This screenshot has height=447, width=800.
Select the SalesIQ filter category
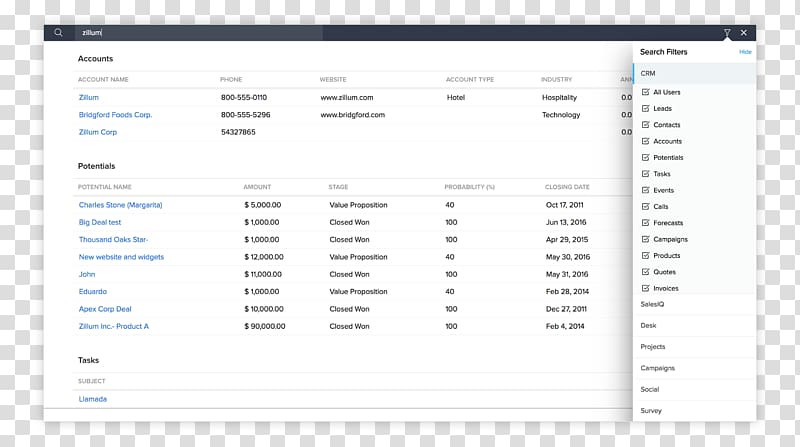694,304
